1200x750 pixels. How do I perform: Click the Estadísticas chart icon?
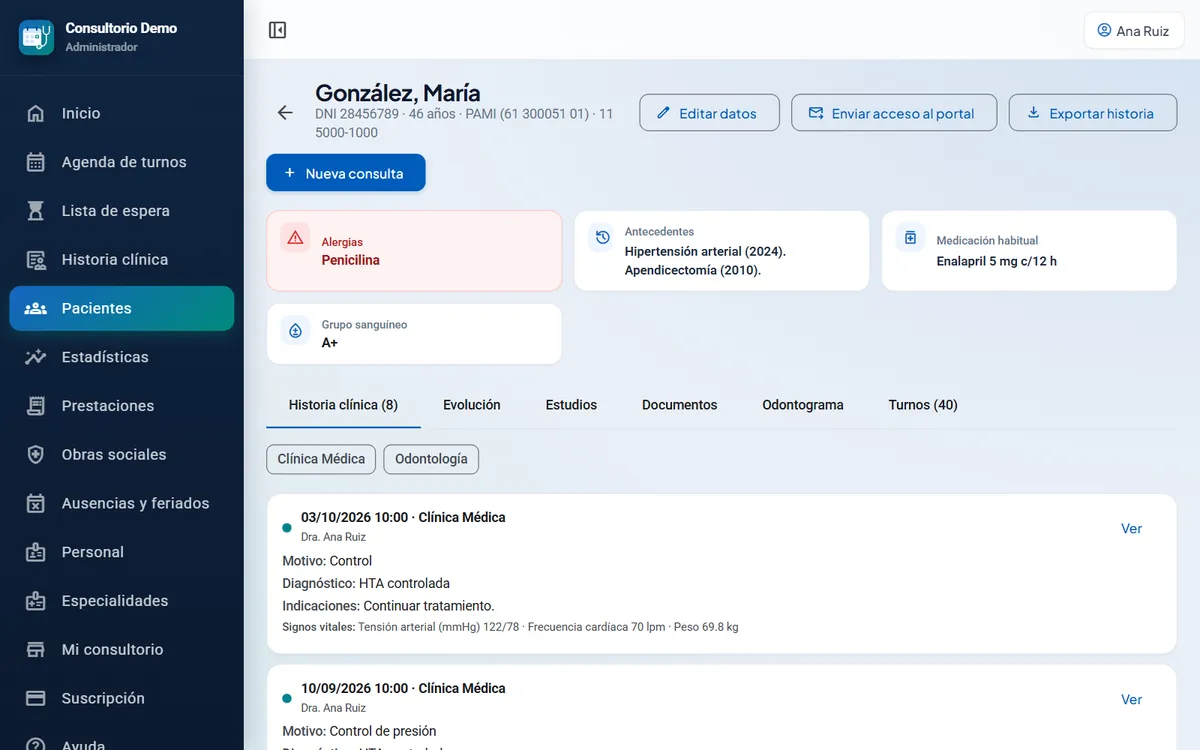36,357
